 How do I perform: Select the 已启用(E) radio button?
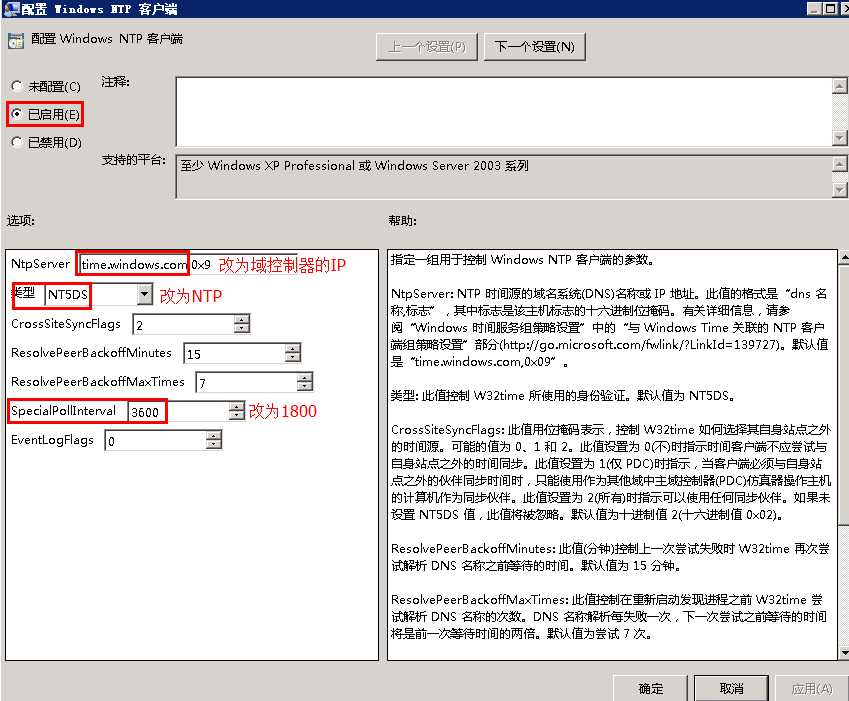click(x=17, y=114)
